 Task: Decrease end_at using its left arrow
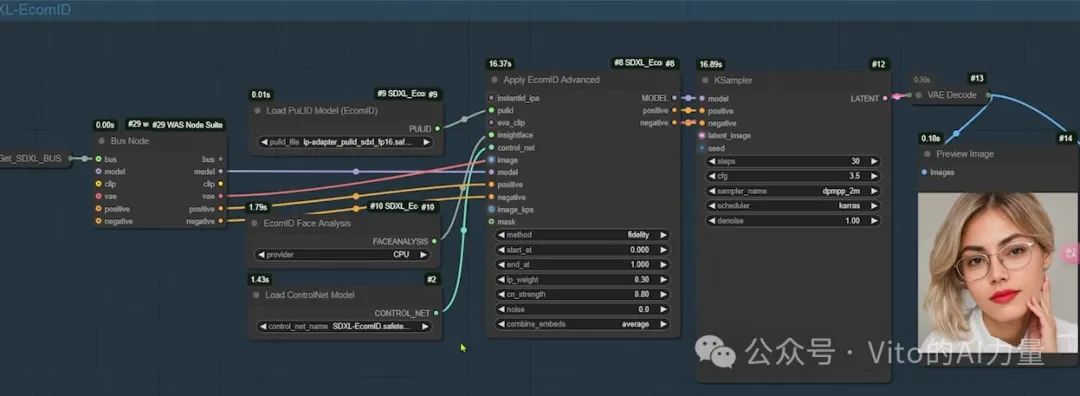(501, 264)
